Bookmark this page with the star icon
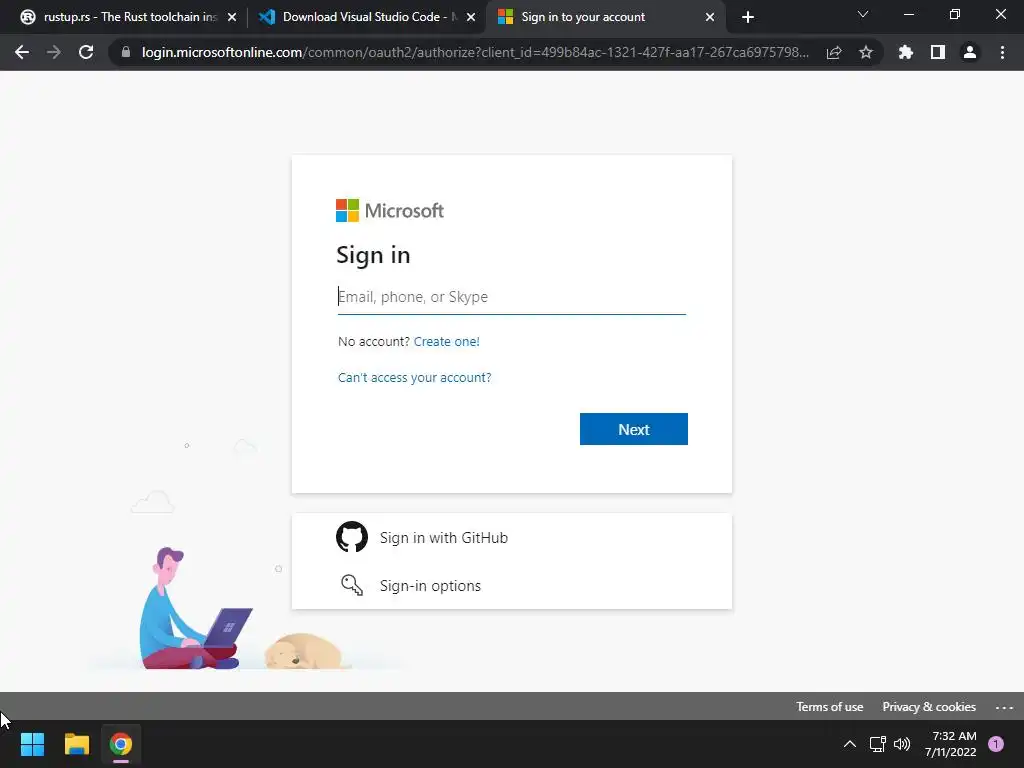The image size is (1024, 768). pos(866,52)
